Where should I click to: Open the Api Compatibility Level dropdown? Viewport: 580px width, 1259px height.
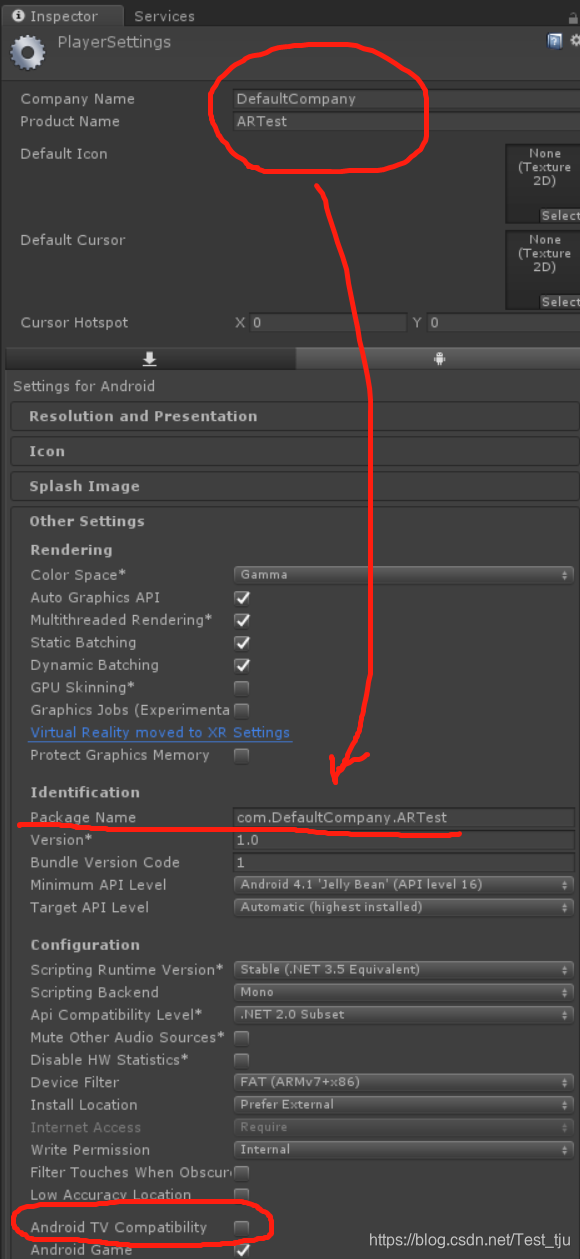(x=404, y=1014)
